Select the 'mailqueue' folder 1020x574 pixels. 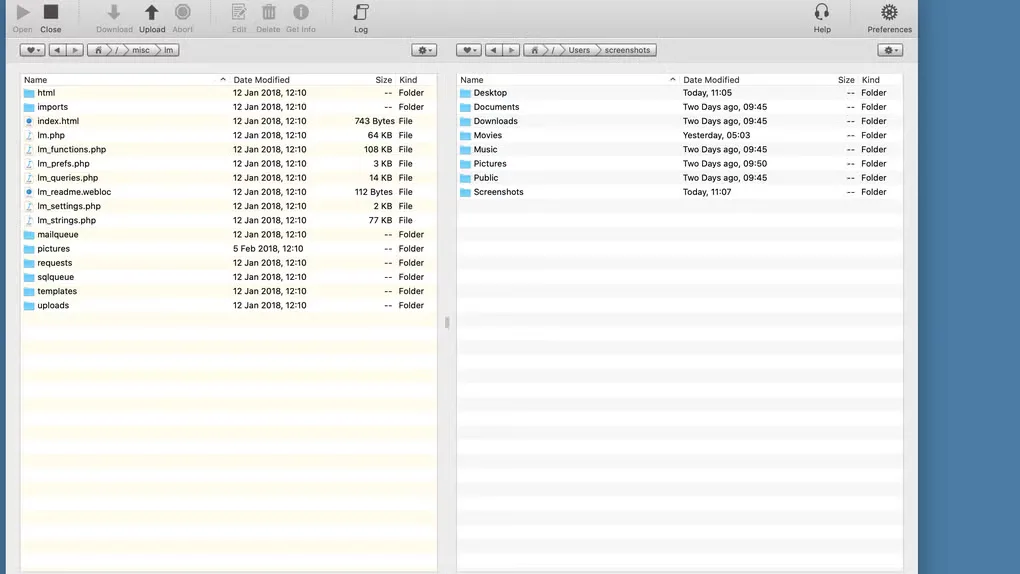coord(228,235)
